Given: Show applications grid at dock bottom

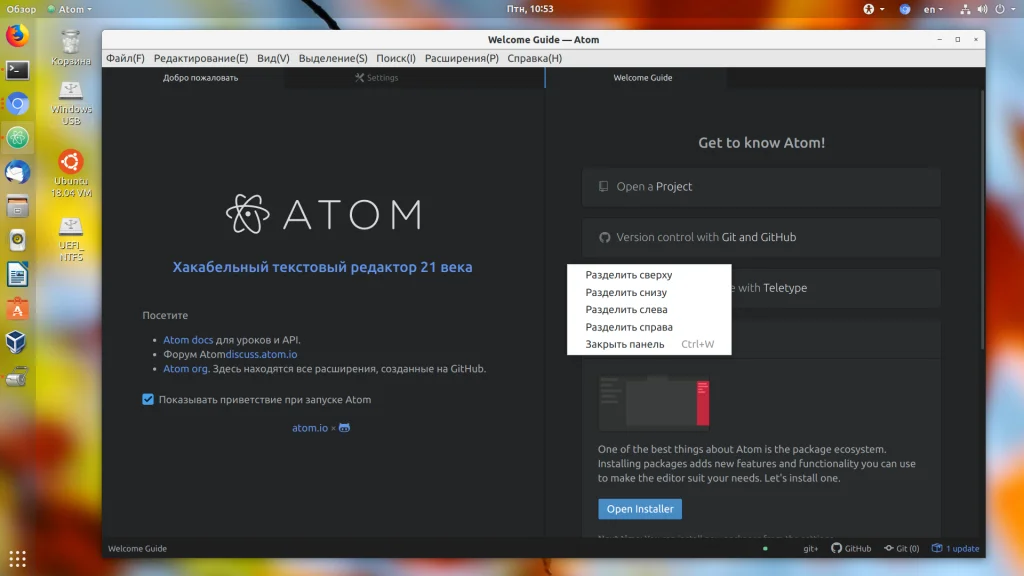Looking at the screenshot, I should (x=18, y=558).
